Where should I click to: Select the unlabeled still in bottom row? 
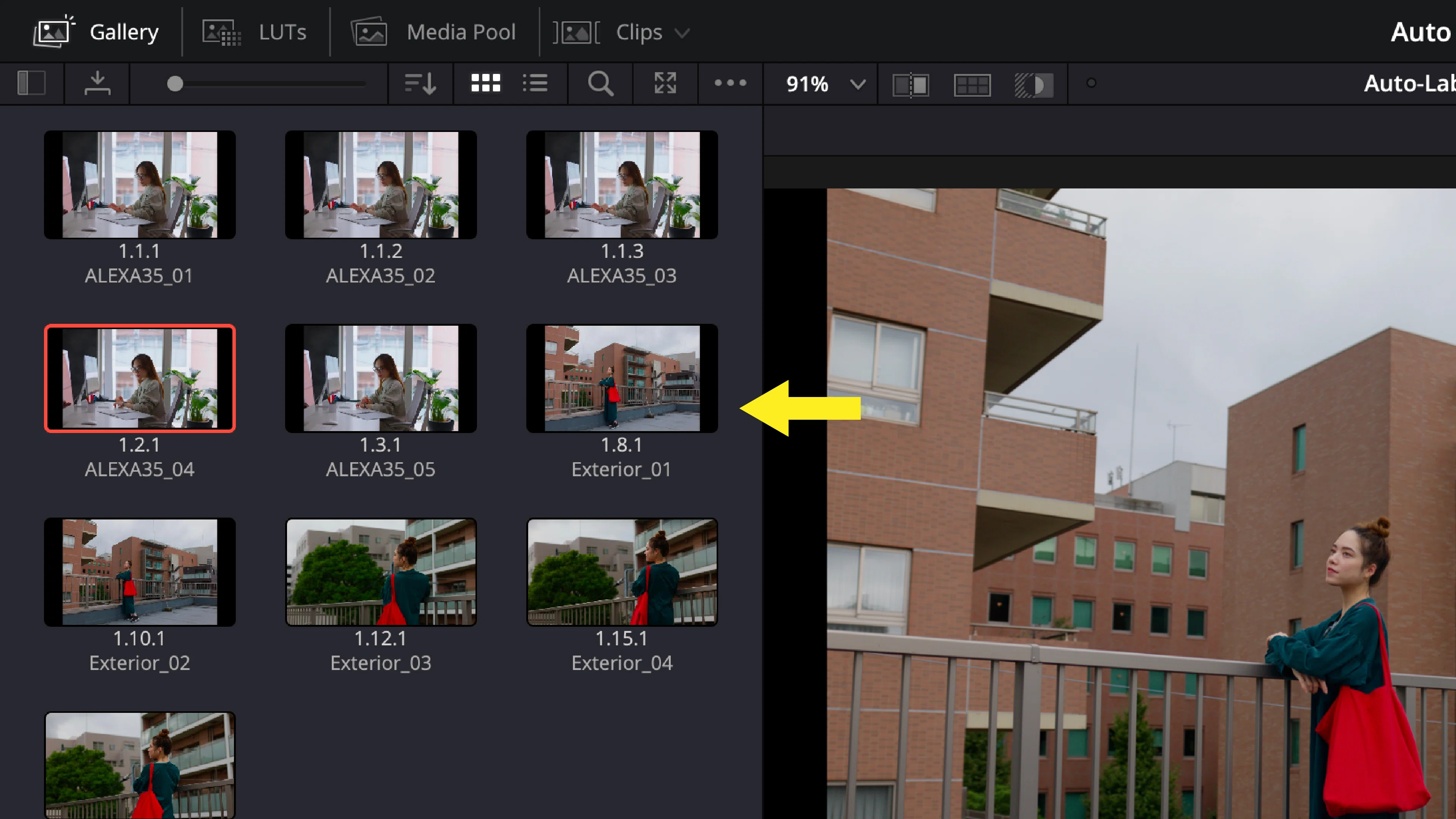pyautogui.click(x=140, y=765)
